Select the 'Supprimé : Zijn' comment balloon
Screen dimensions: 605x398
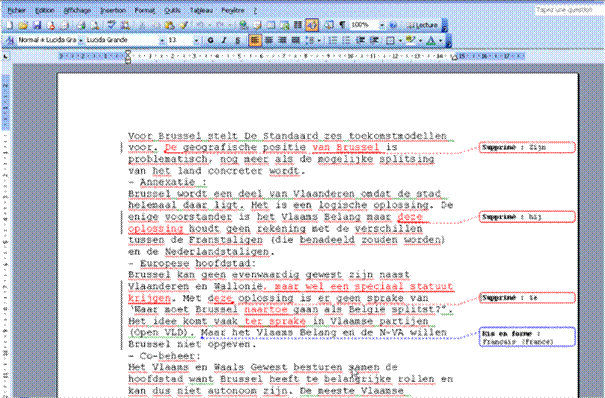click(x=527, y=147)
